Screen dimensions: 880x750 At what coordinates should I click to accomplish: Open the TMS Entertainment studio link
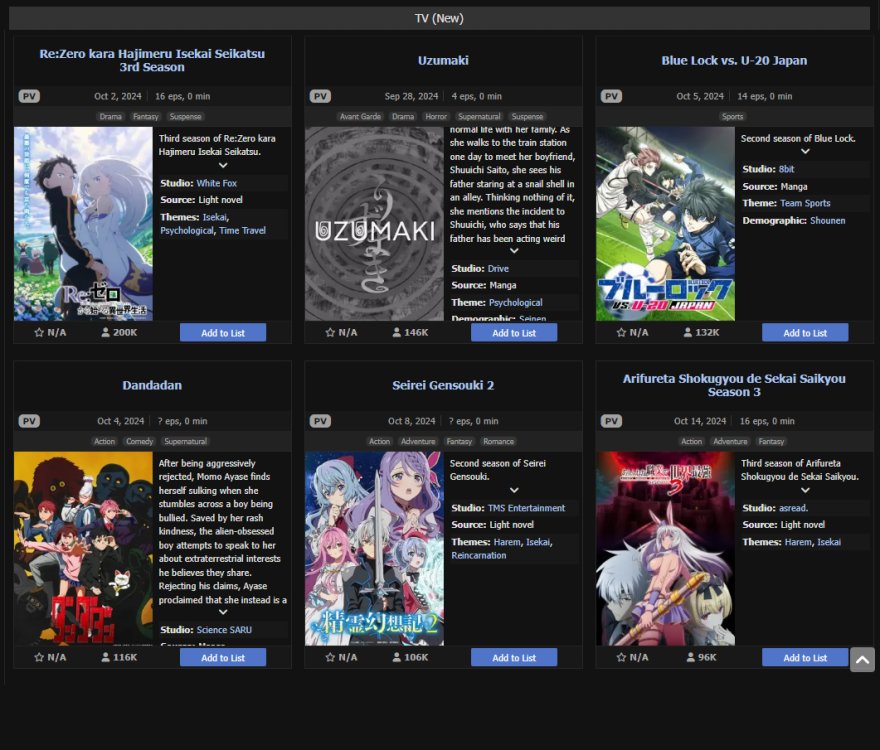tap(526, 508)
